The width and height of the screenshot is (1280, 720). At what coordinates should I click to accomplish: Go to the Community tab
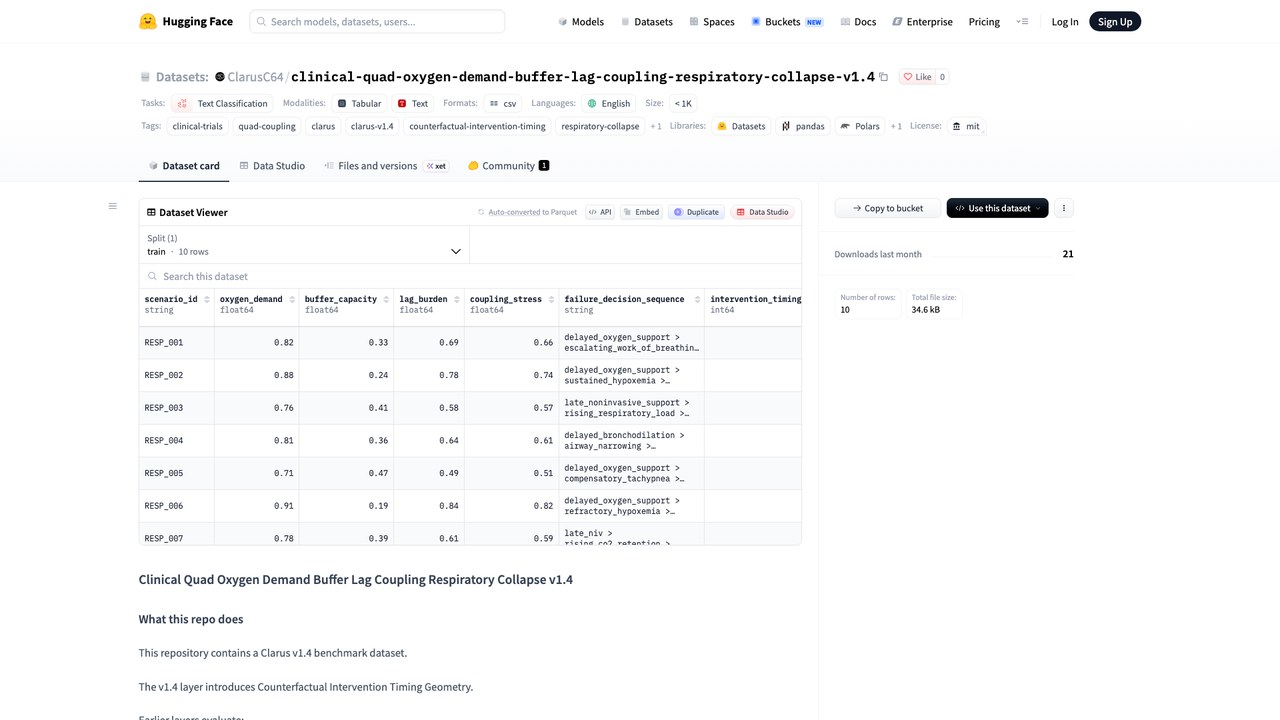coord(509,166)
